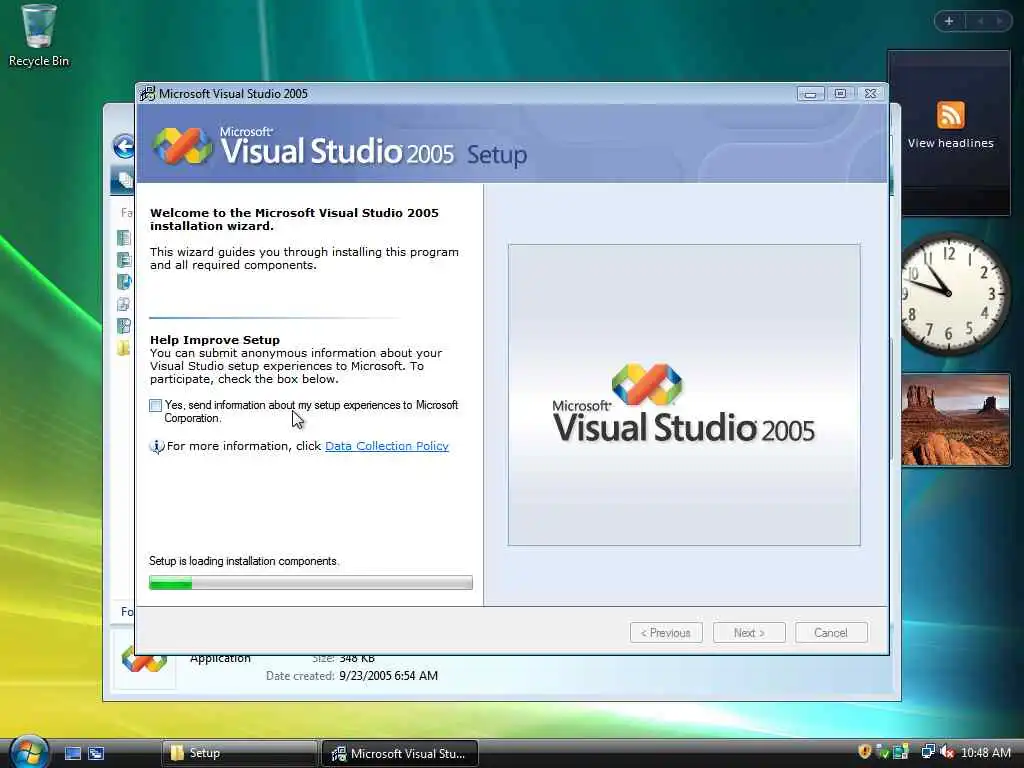Click the setup window title bar icon
1024x768 pixels.
click(148, 93)
